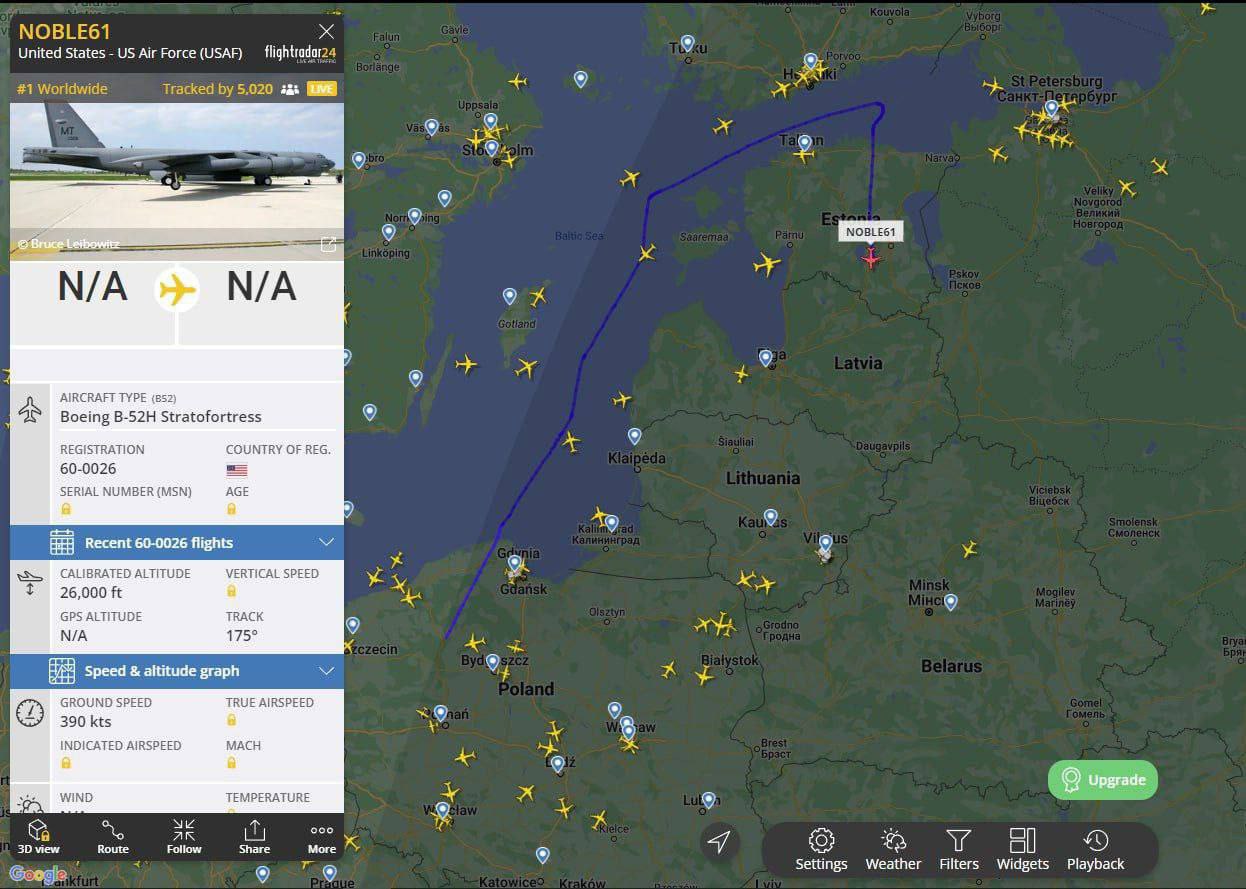Open the 3D view of the flight

38,837
